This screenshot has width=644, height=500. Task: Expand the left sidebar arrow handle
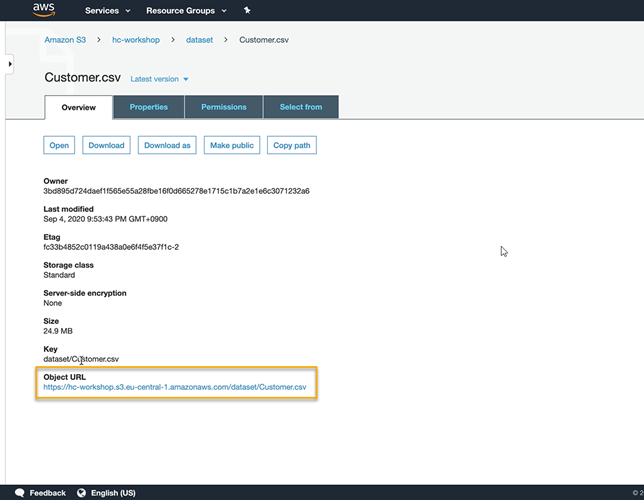pyautogui.click(x=9, y=64)
